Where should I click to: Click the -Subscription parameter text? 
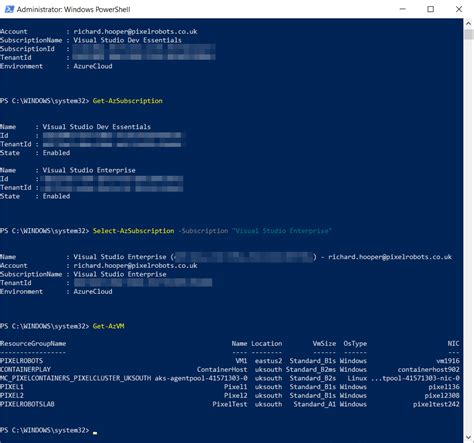tap(203, 231)
